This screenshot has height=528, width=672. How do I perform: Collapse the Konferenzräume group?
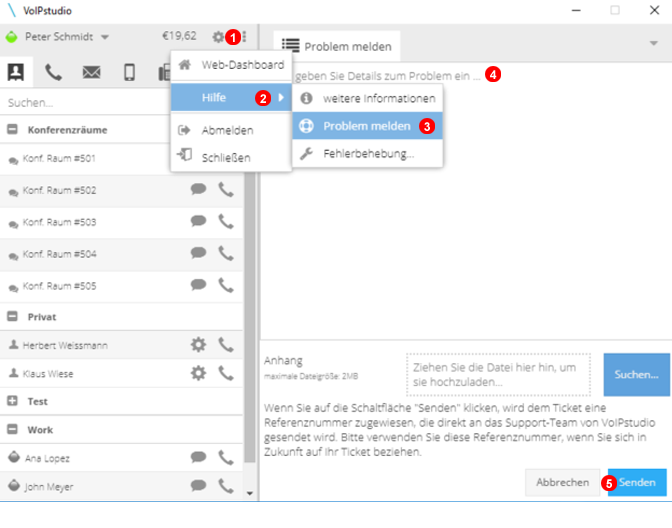[13, 130]
